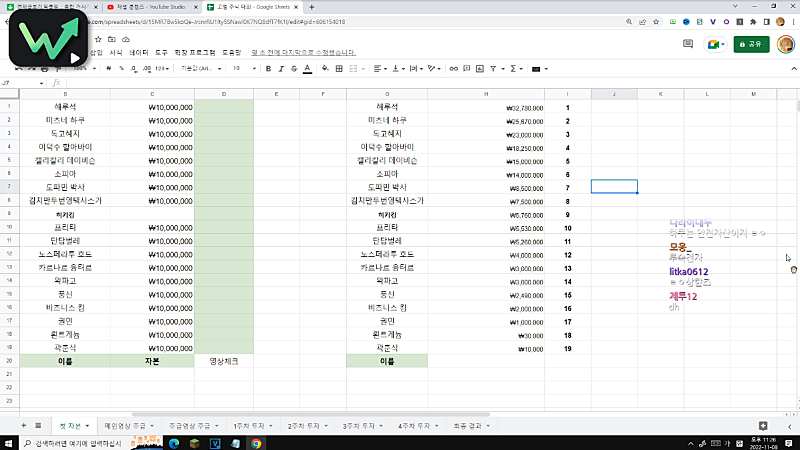Viewport: 800px width, 450px height.
Task: Open the all sheets list icon
Action: 39,425
